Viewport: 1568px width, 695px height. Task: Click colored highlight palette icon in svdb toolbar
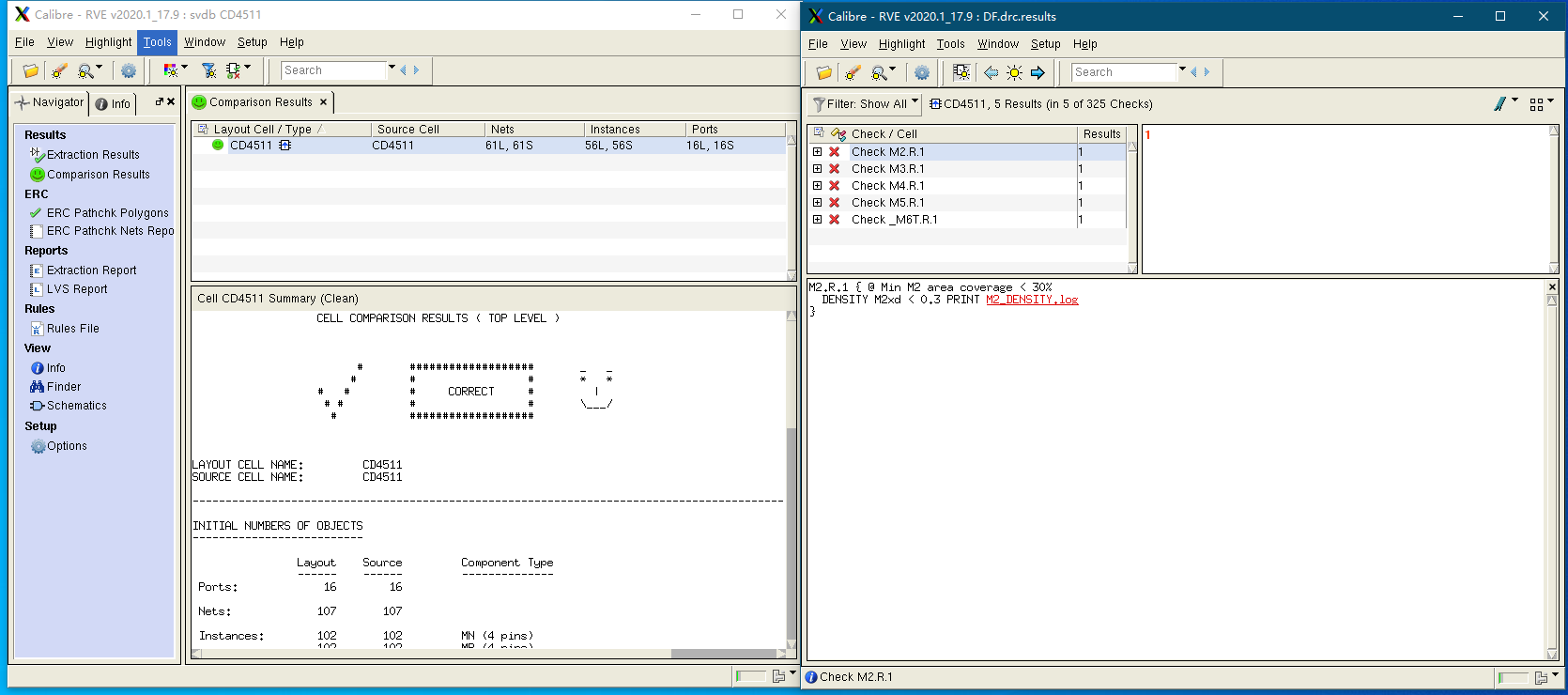click(x=170, y=70)
